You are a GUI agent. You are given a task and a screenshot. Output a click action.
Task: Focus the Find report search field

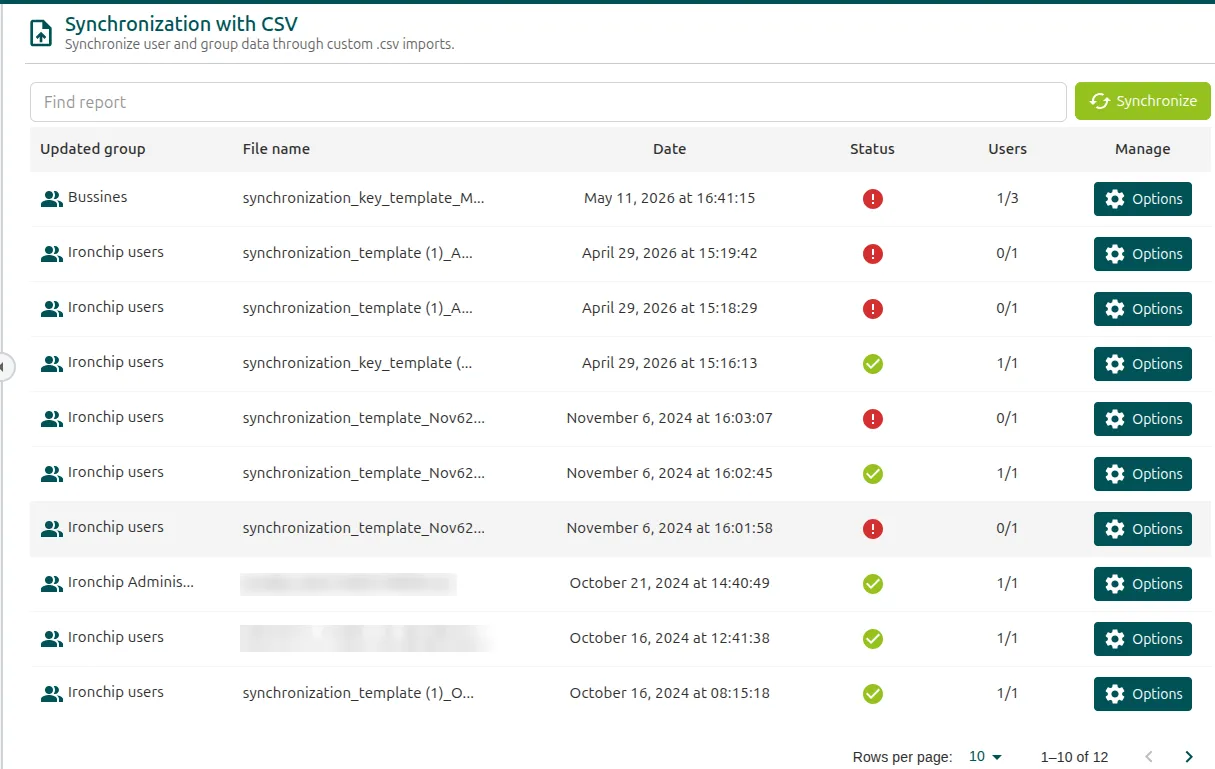click(548, 102)
